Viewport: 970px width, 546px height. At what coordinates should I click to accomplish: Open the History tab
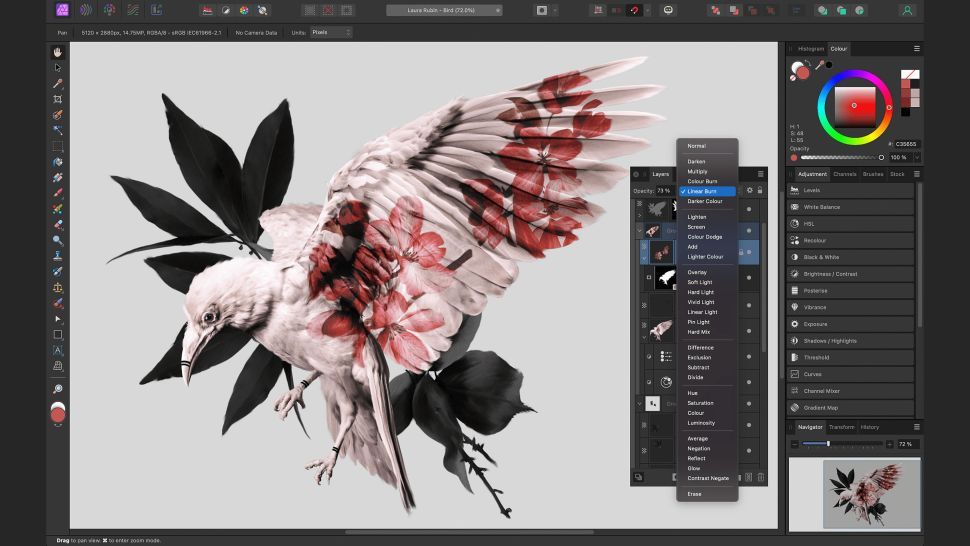(x=870, y=427)
